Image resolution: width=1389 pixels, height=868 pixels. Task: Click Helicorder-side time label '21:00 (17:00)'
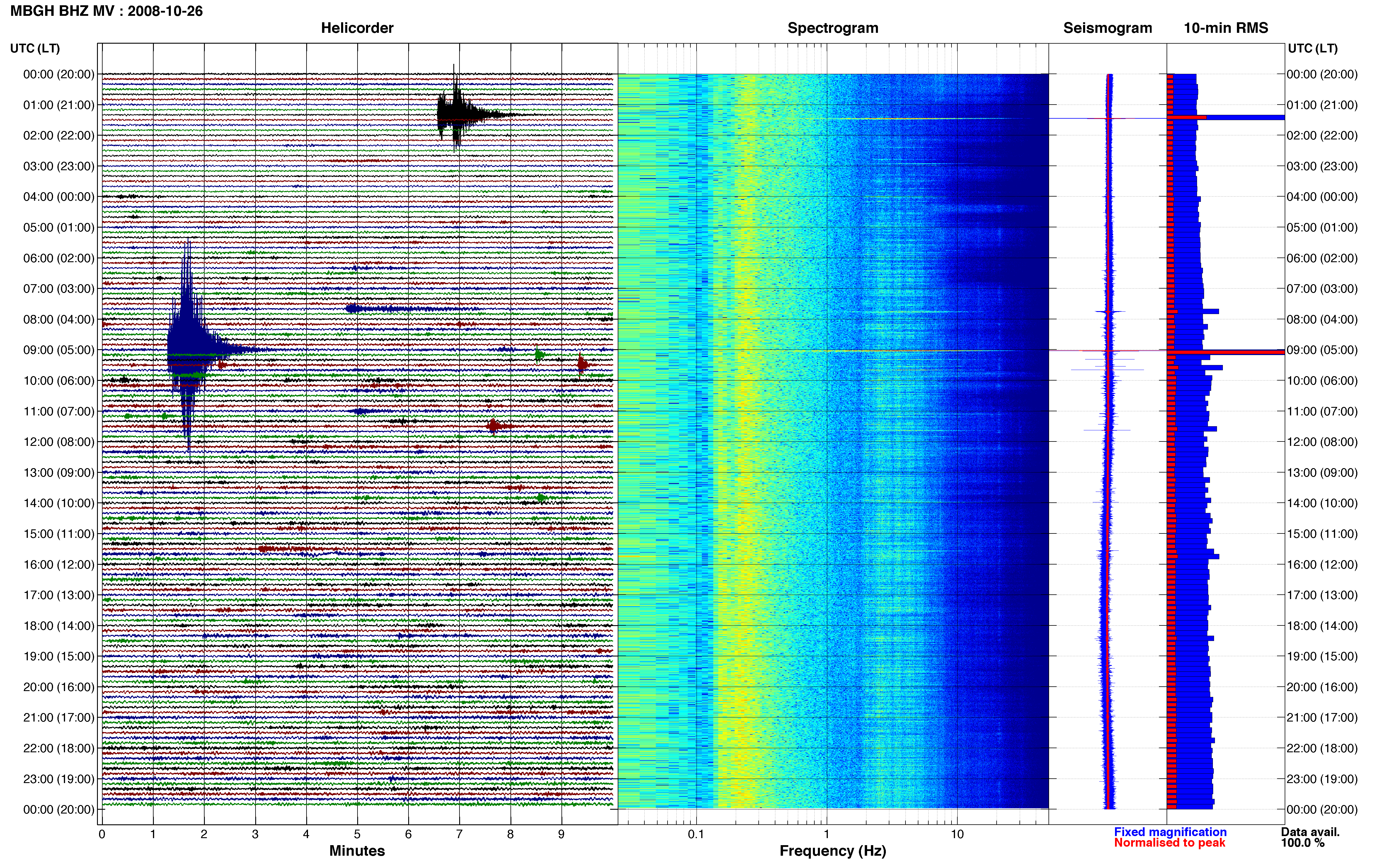[59, 718]
